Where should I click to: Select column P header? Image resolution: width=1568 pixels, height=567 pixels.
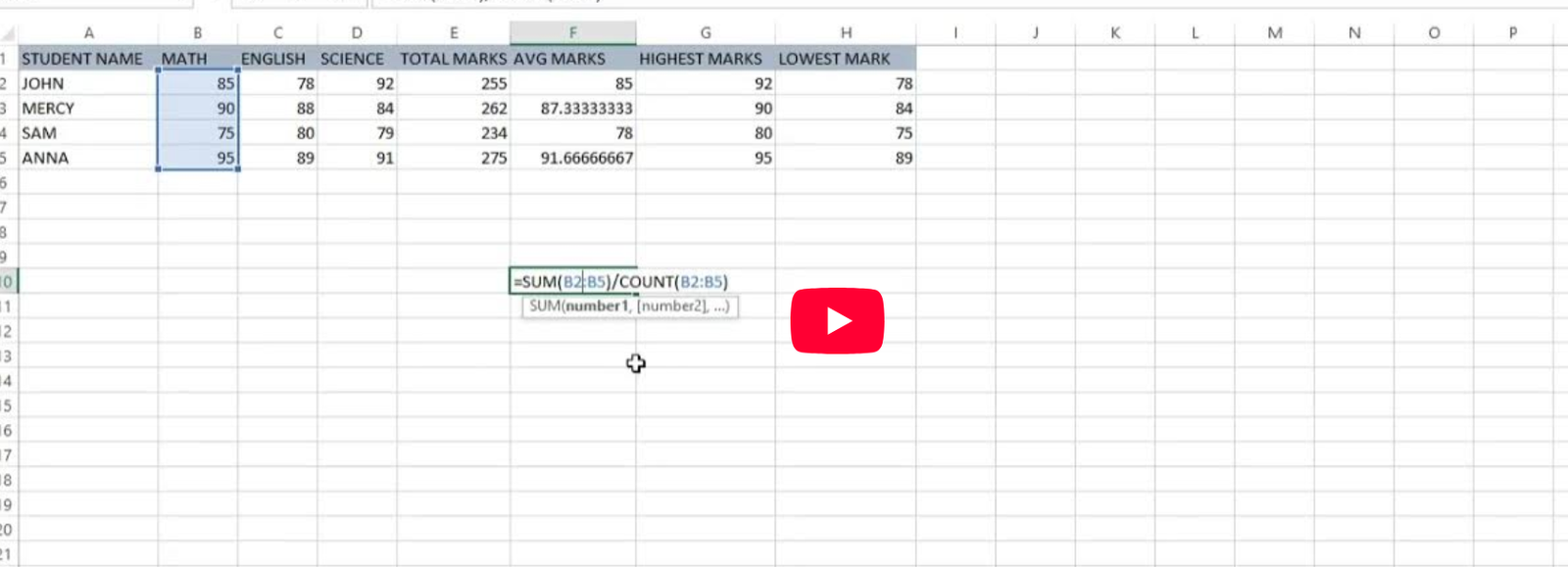pyautogui.click(x=1512, y=32)
